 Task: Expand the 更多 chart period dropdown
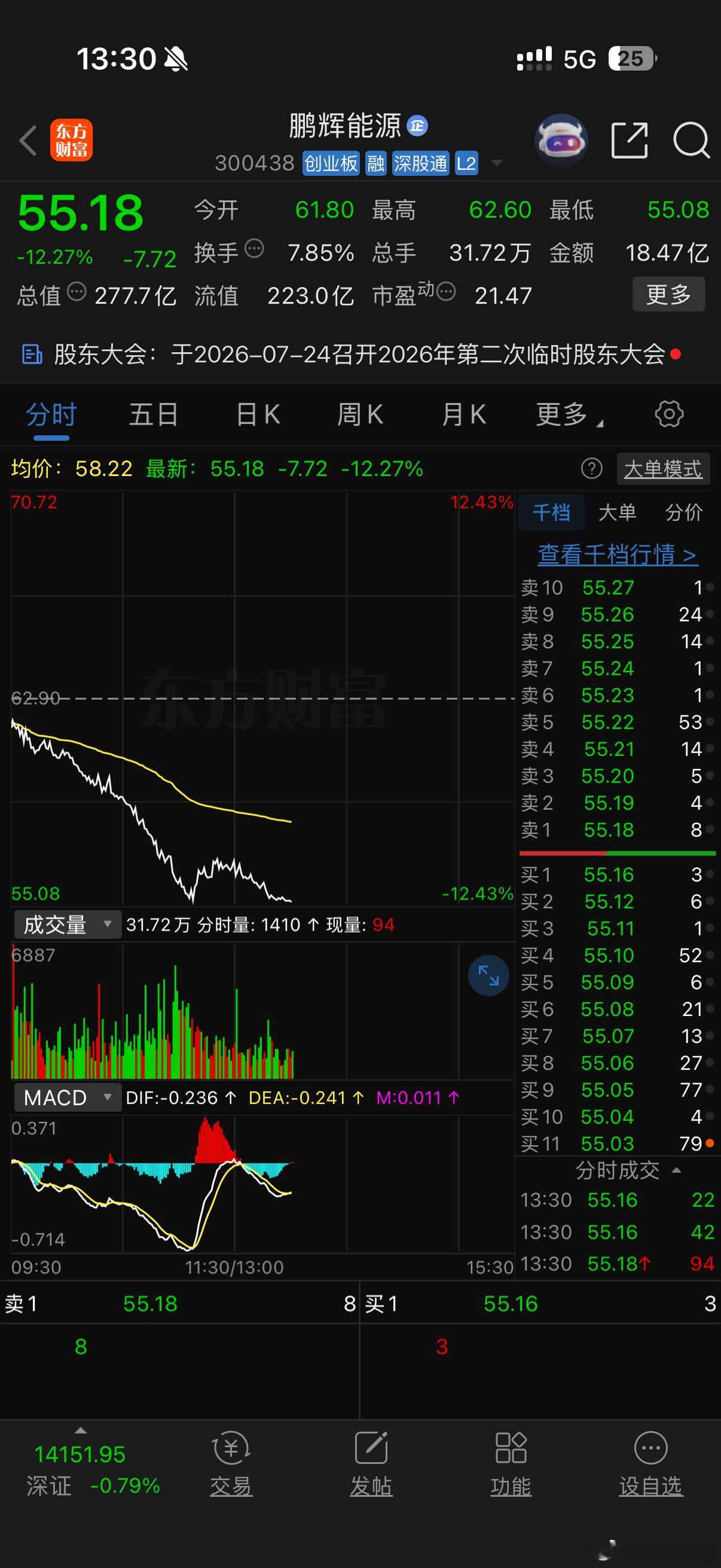570,415
